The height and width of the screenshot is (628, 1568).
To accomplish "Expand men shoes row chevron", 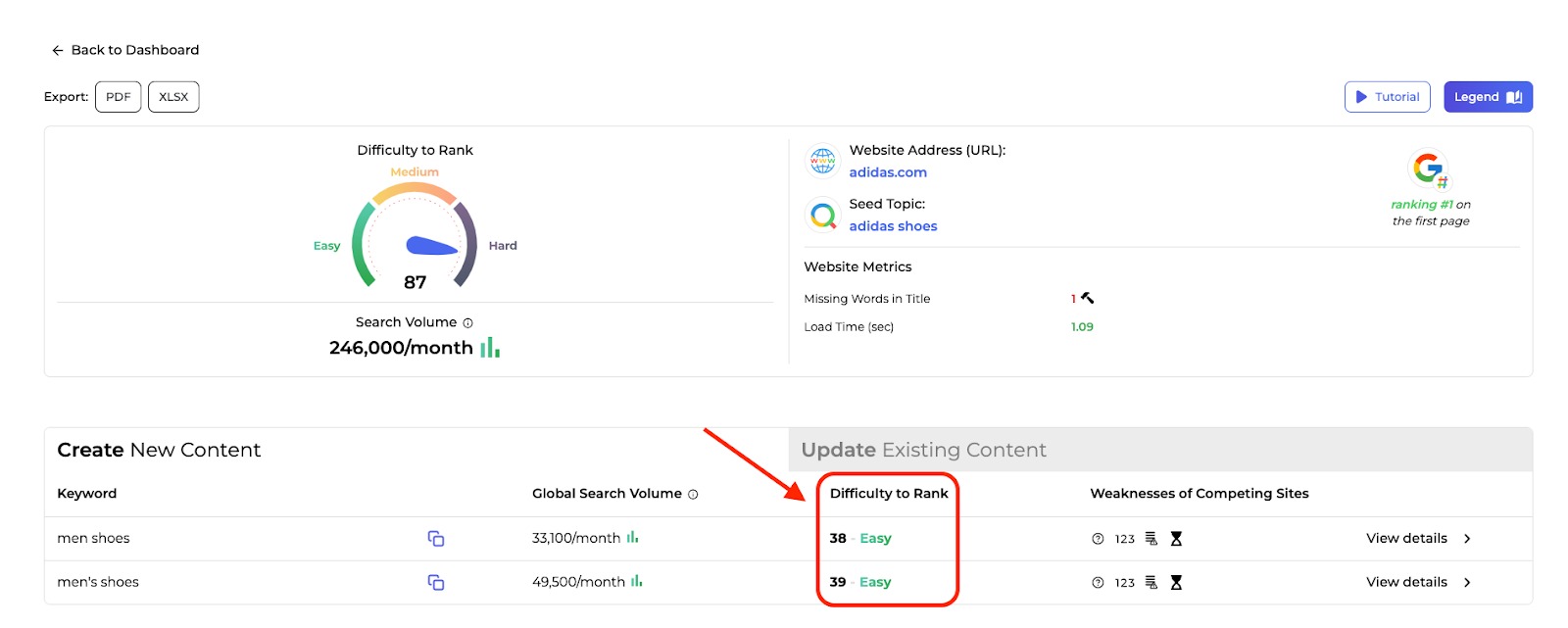I will [1467, 539].
